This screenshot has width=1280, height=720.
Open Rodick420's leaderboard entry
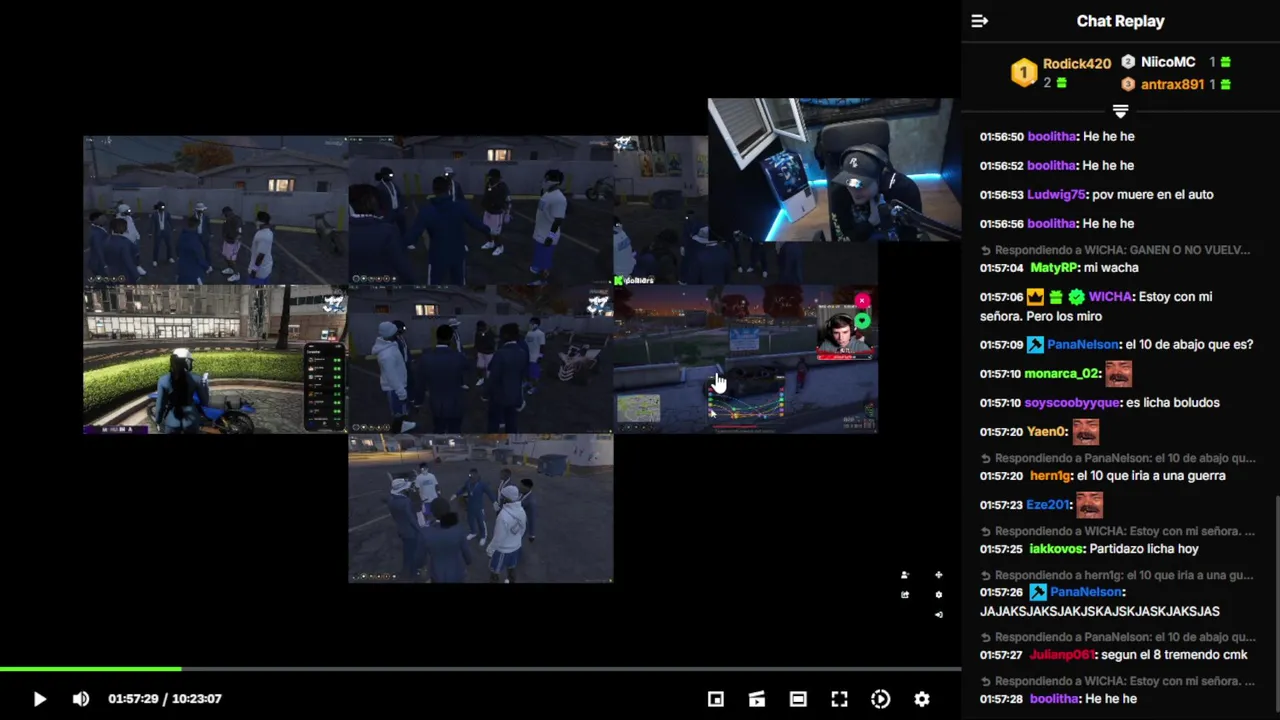tap(1077, 63)
